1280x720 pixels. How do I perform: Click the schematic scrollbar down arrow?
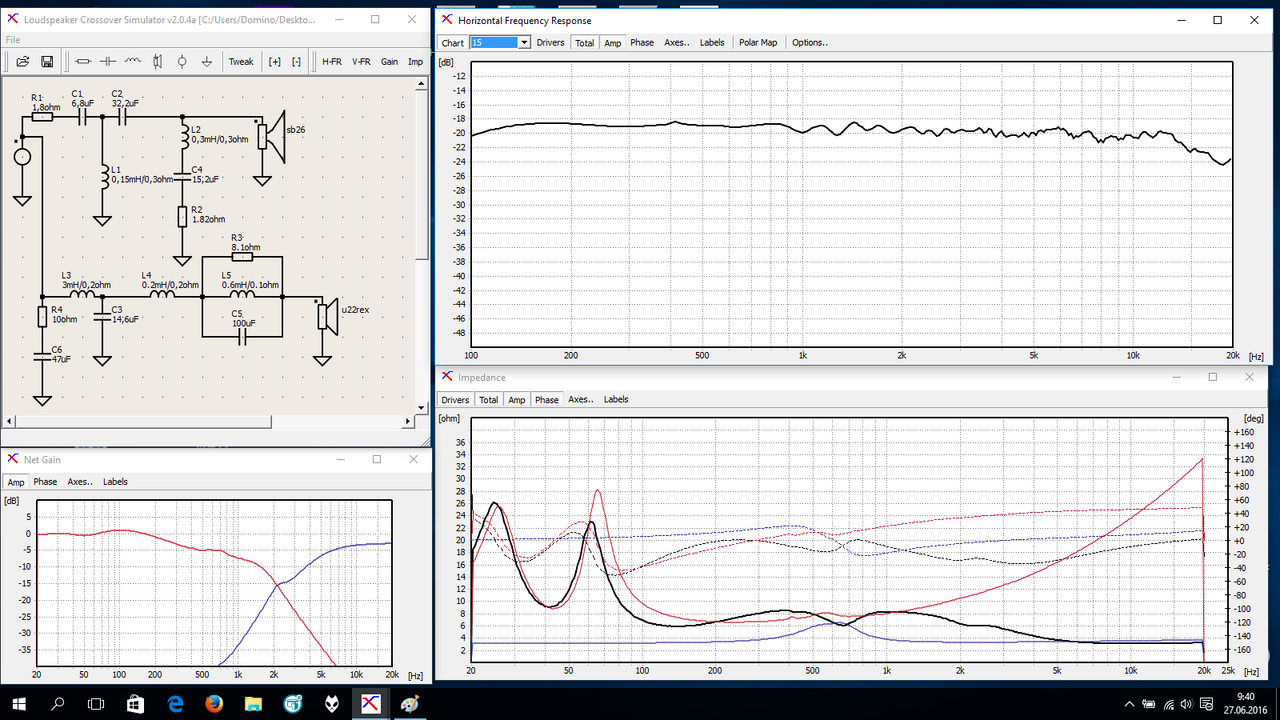coord(422,408)
